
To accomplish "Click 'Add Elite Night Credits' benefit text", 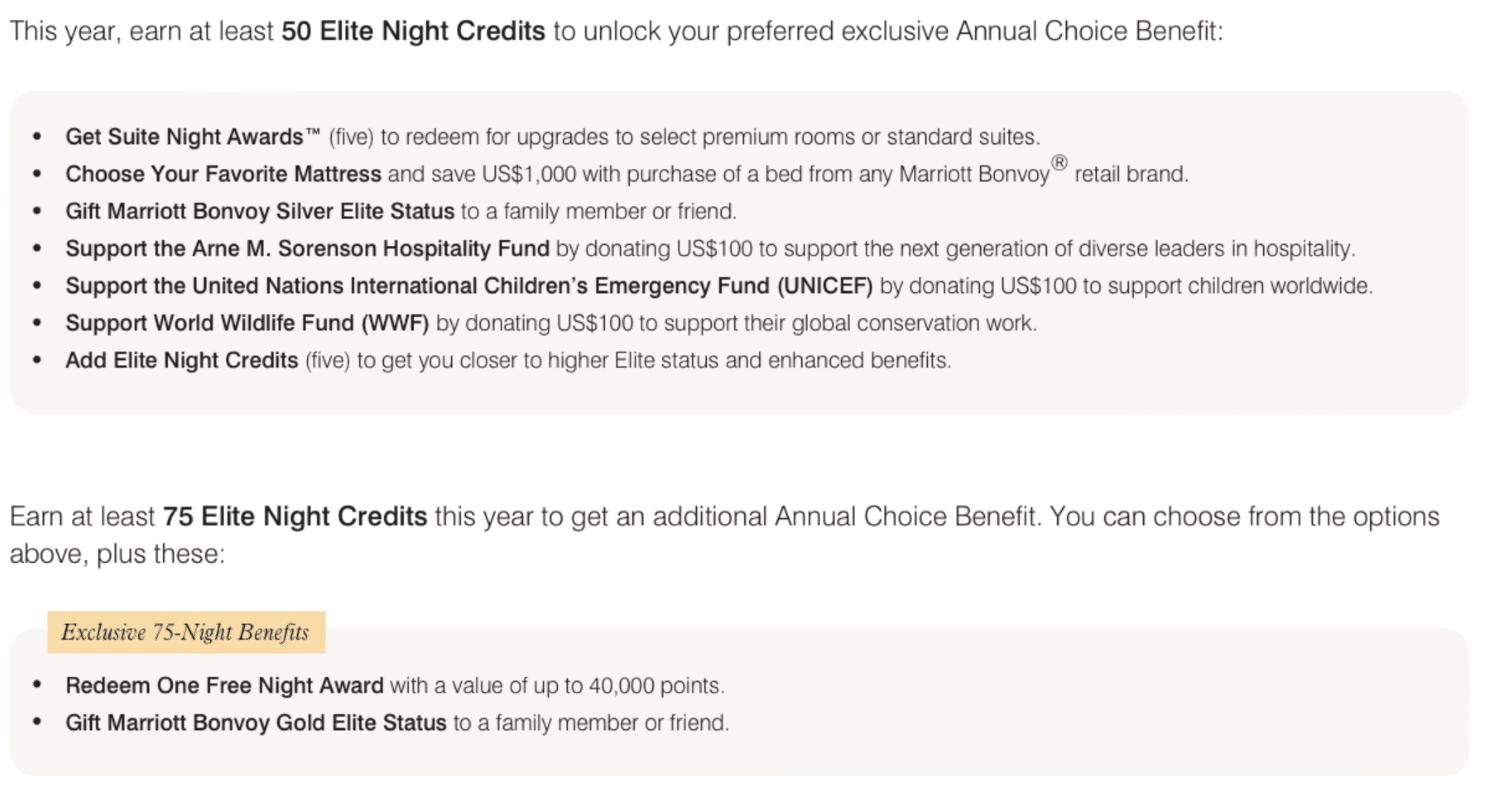I will pos(182,360).
